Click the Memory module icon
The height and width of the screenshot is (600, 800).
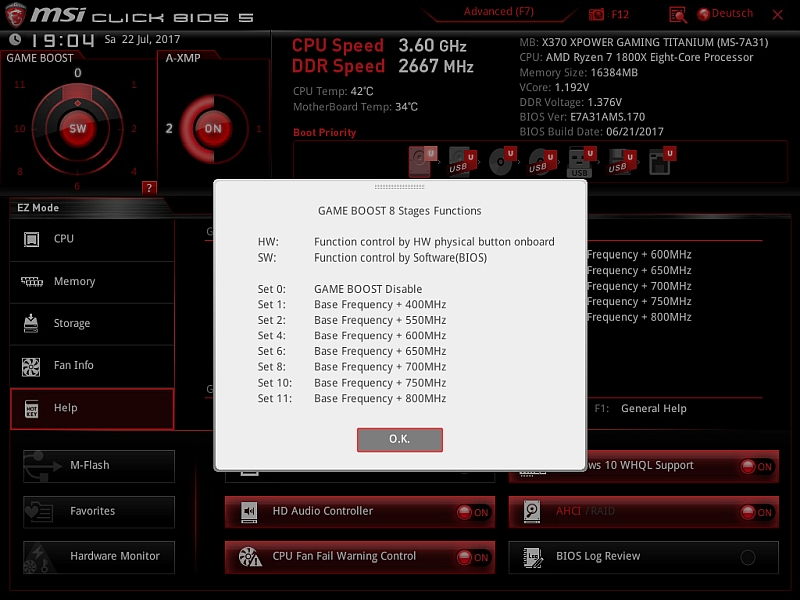pyautogui.click(x=32, y=281)
